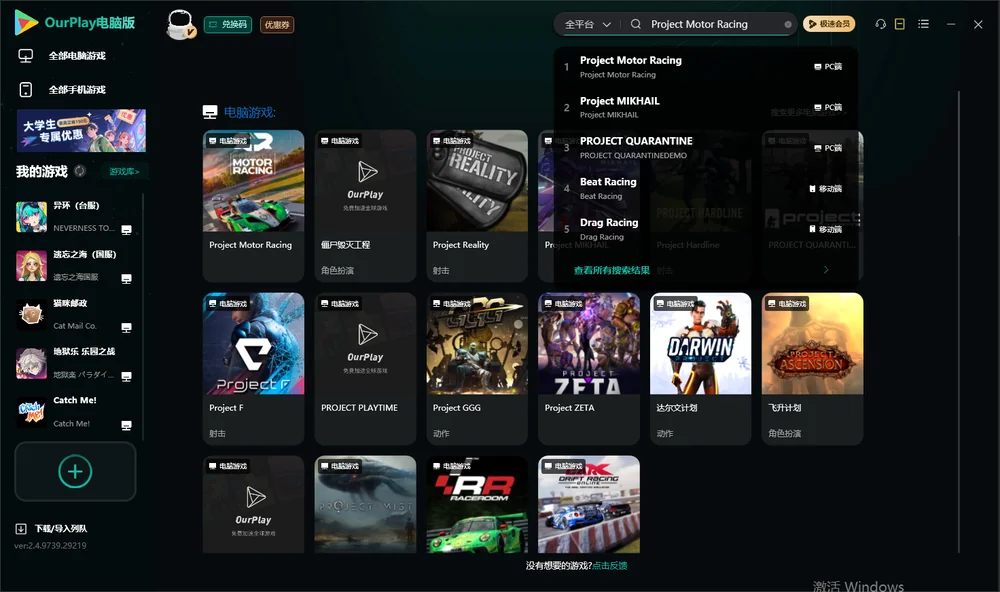Click the 电脑游戏 section header icon
The height and width of the screenshot is (592, 1000).
tap(210, 112)
